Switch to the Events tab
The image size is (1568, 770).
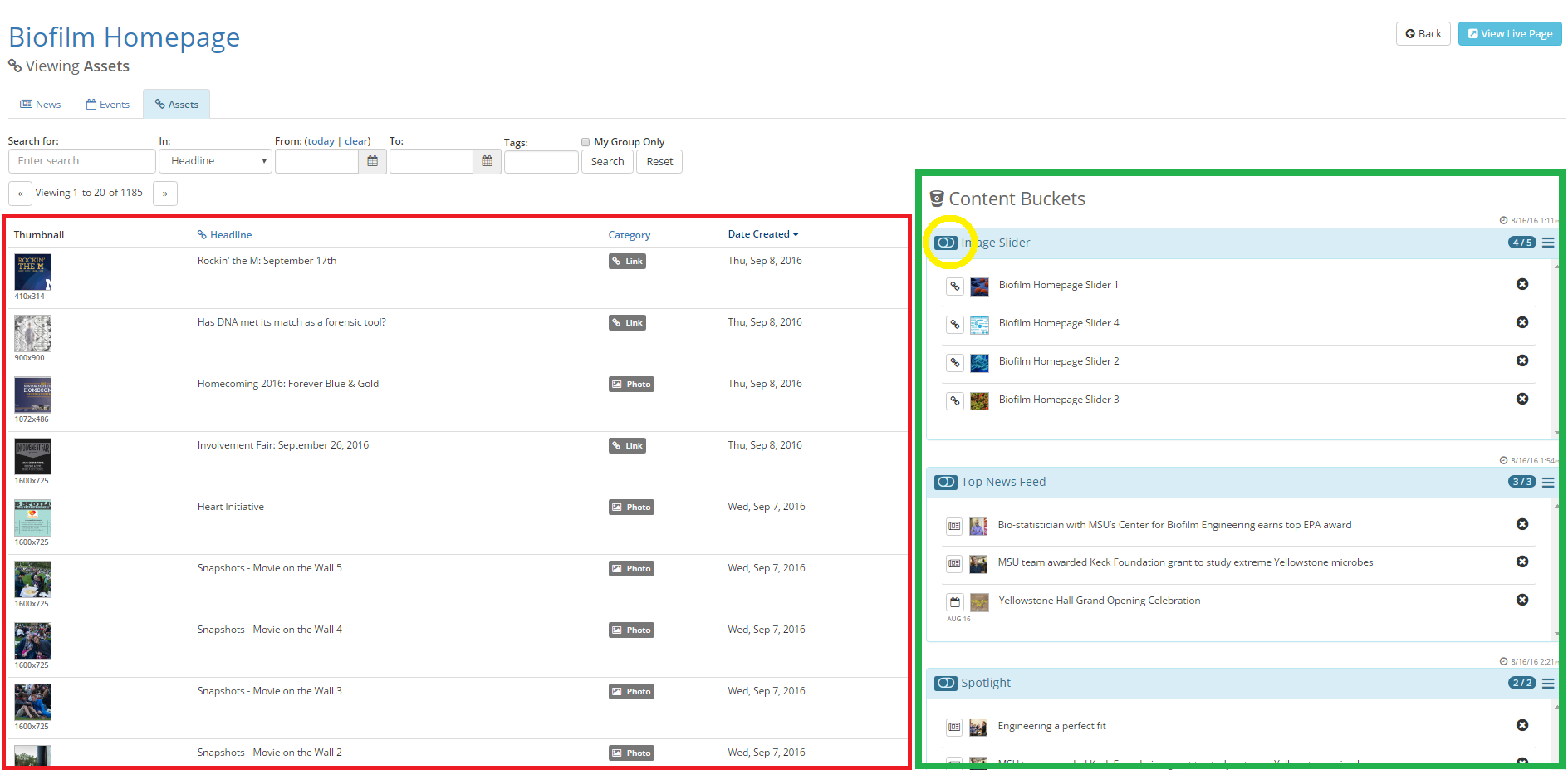click(108, 105)
